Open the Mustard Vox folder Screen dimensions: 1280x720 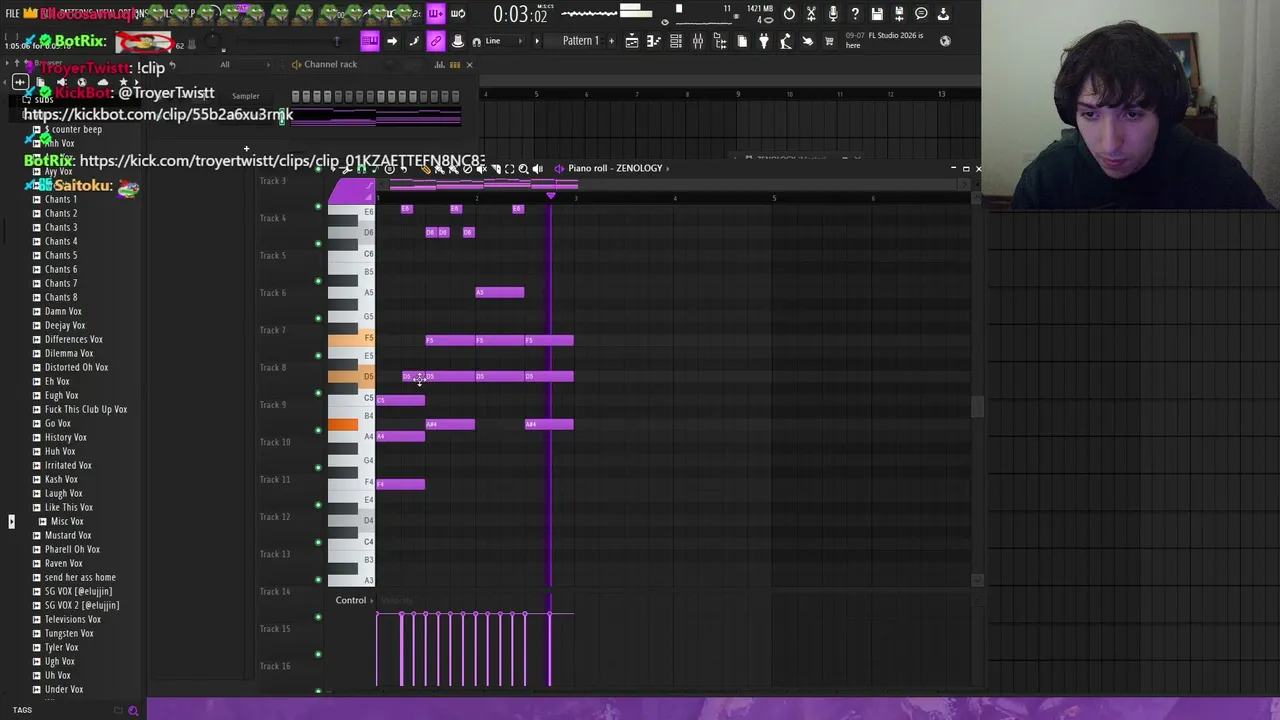click(x=68, y=535)
